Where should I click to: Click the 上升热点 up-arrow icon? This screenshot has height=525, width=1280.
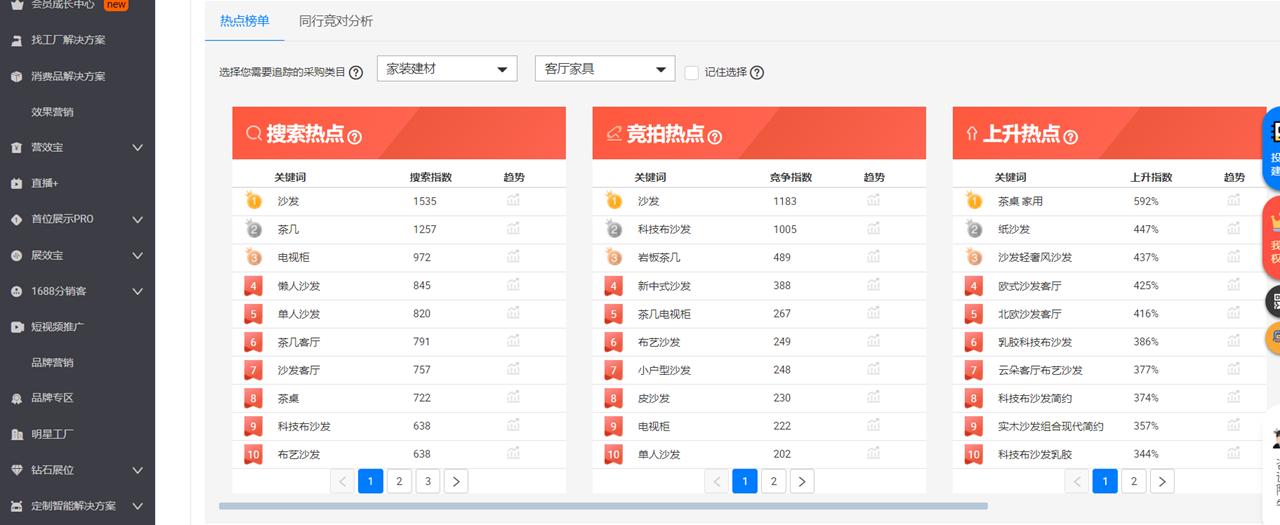pyautogui.click(x=971, y=133)
